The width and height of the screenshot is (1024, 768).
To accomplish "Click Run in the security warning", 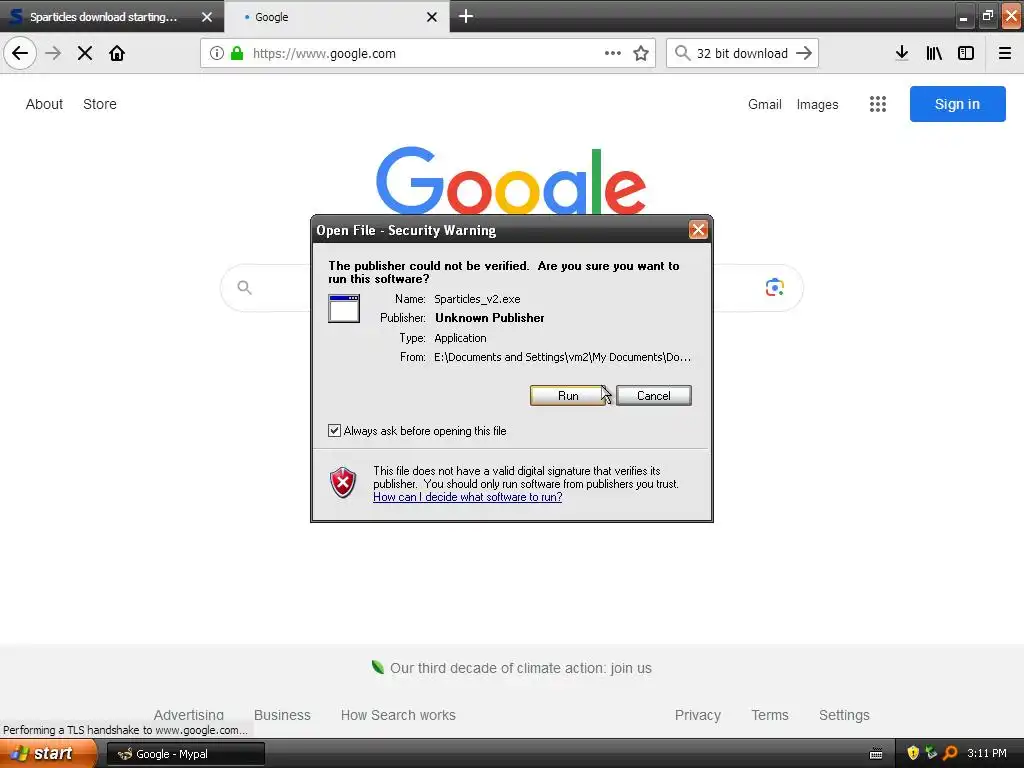I will 568,396.
